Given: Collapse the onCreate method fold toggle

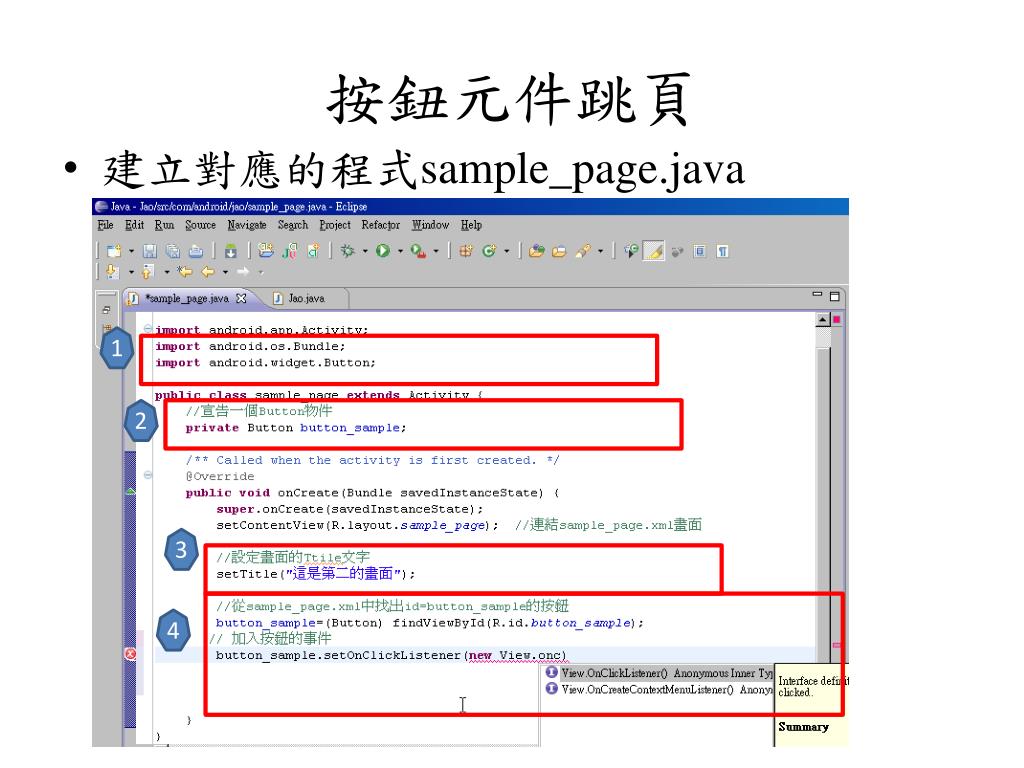Looking at the screenshot, I should 148,475.
